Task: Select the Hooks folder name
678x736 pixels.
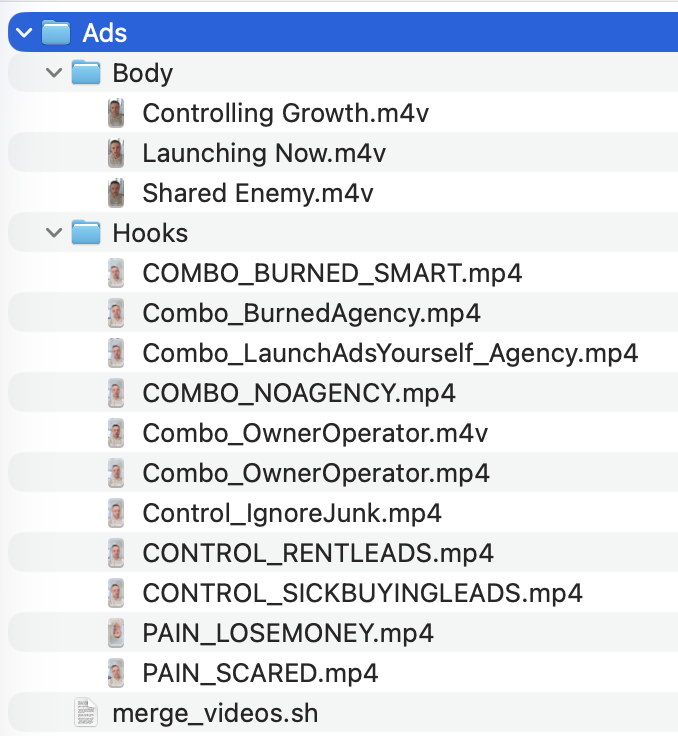Action: click(x=150, y=233)
